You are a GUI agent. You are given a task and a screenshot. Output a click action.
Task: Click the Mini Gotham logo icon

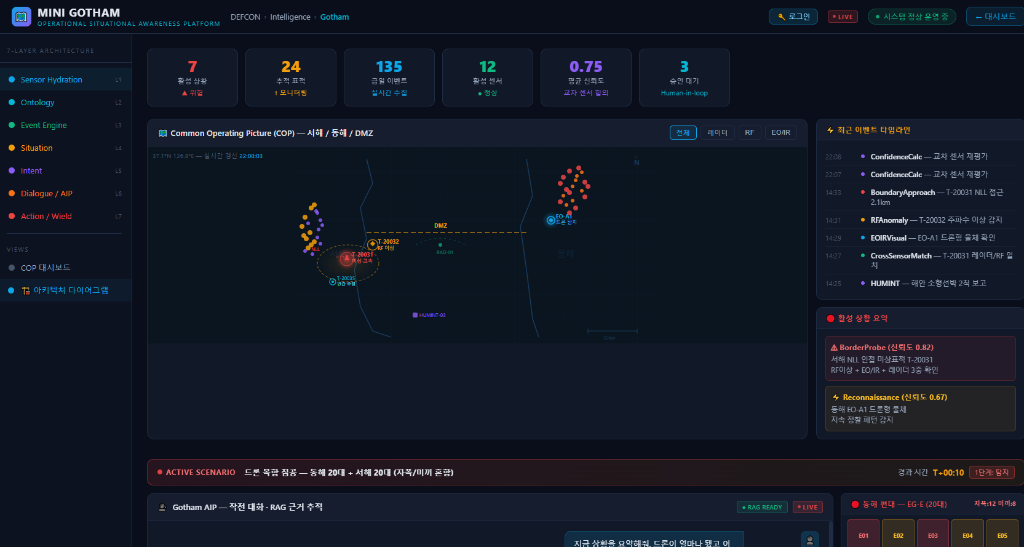click(x=21, y=16)
